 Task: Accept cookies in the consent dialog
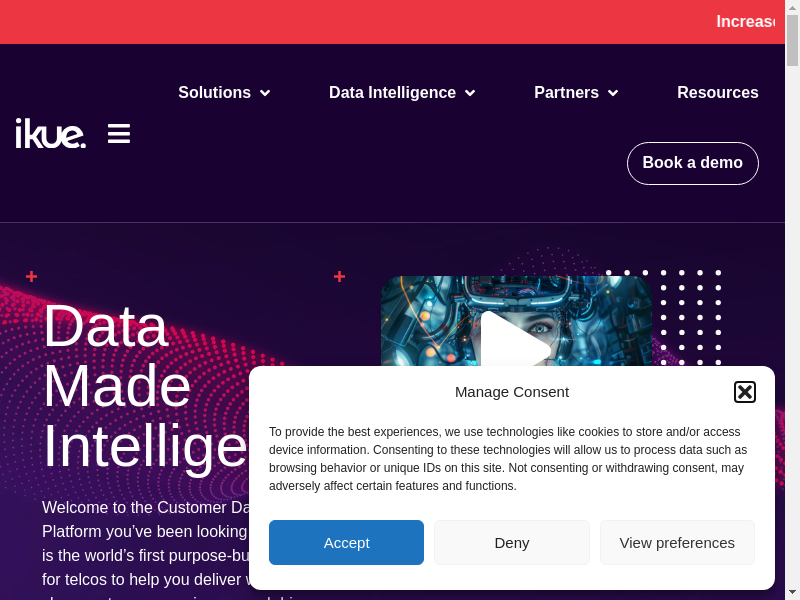coord(346,542)
